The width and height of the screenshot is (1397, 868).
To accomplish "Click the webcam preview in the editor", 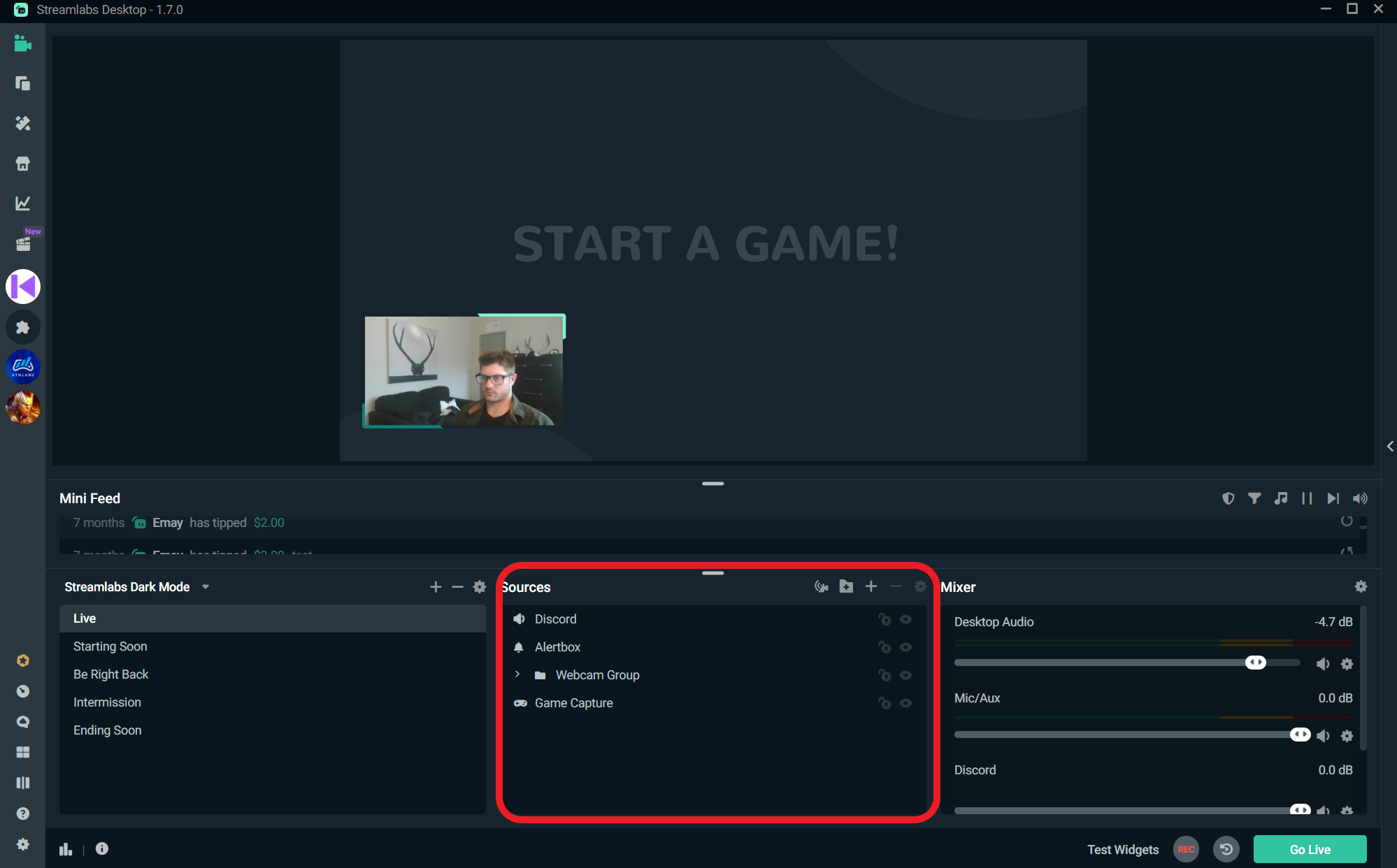I will [464, 370].
